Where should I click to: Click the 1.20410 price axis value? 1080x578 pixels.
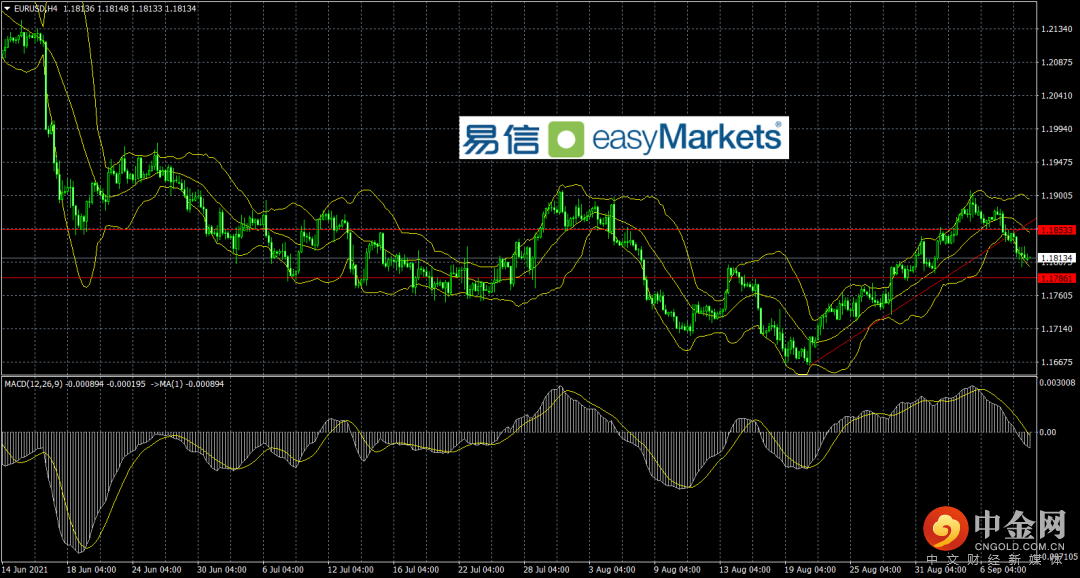(x=1057, y=96)
